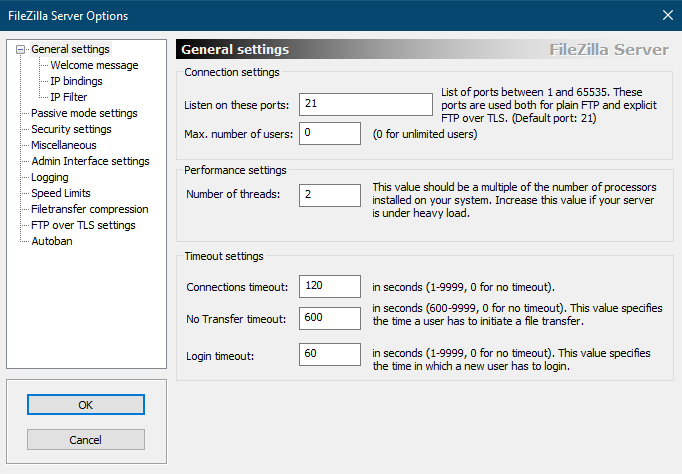The width and height of the screenshot is (682, 474).
Task: Select Miscellaneous in the tree
Action: click(x=64, y=145)
